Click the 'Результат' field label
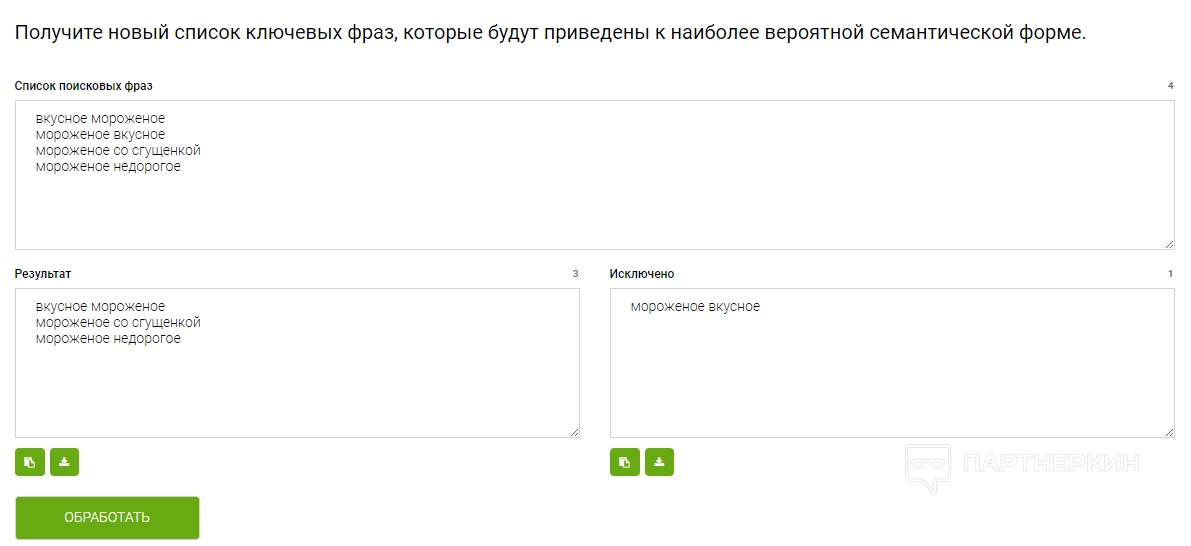Viewport: 1191px width, 546px height. (x=43, y=274)
